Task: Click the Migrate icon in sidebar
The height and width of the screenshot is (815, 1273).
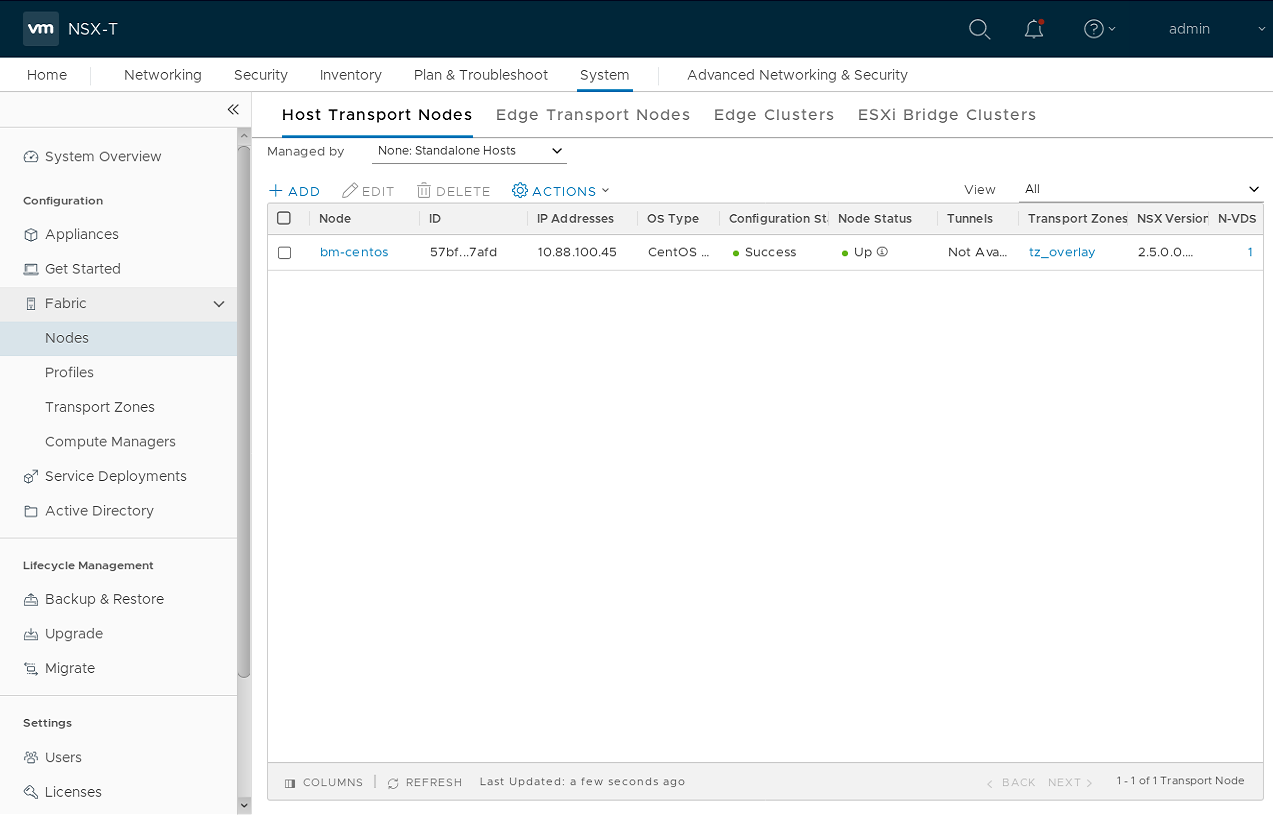Action: pyautogui.click(x=31, y=669)
